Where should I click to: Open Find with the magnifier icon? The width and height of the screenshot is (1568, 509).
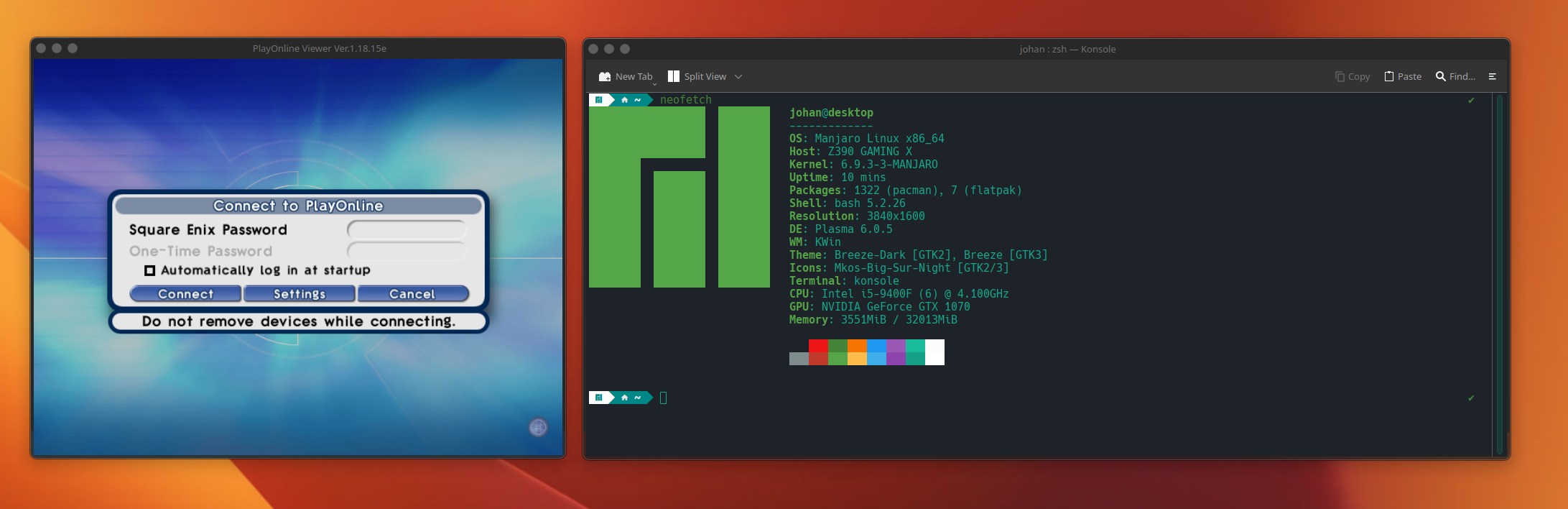1440,76
